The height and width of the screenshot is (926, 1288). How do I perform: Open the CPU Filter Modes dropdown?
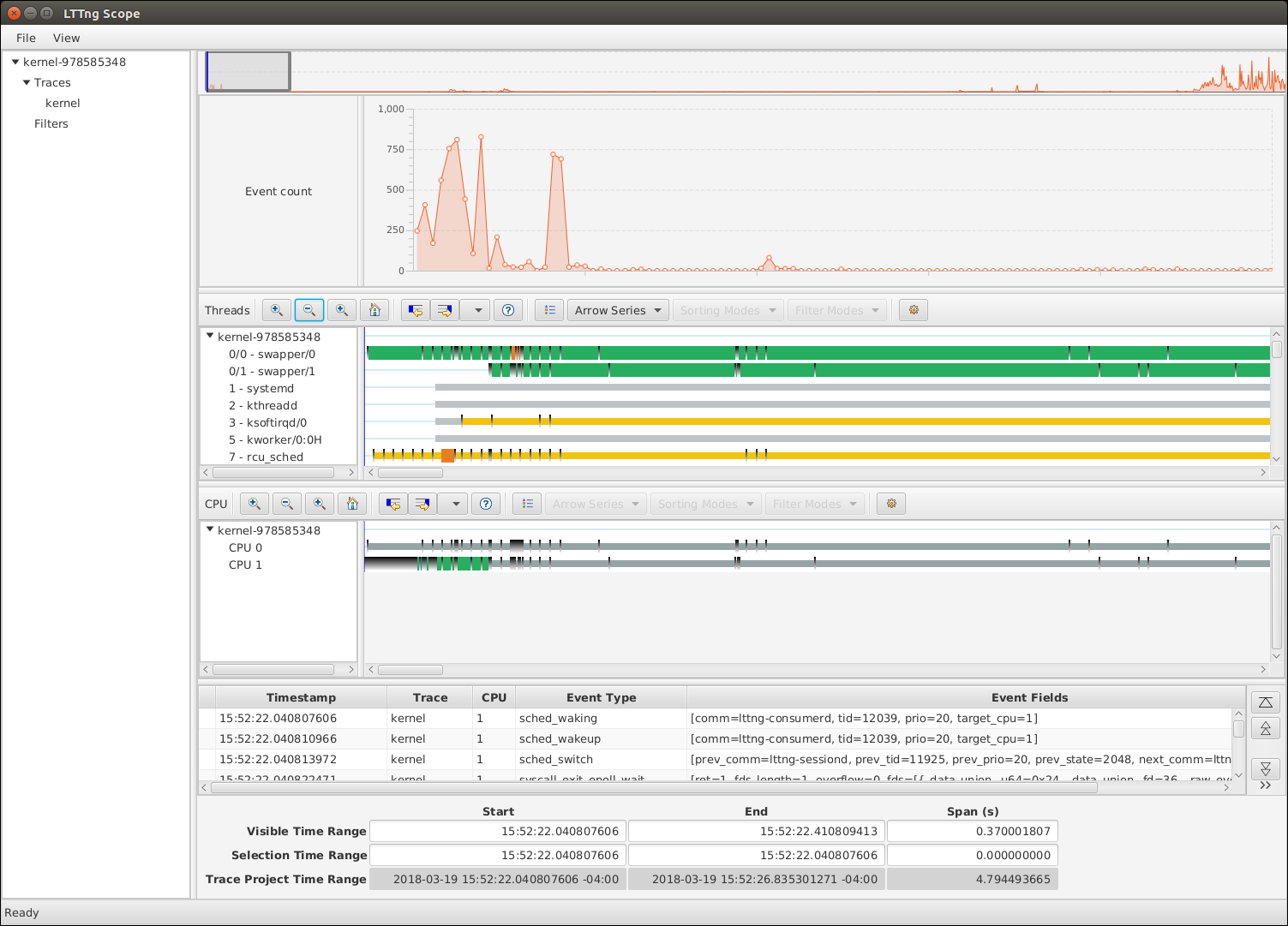point(814,504)
